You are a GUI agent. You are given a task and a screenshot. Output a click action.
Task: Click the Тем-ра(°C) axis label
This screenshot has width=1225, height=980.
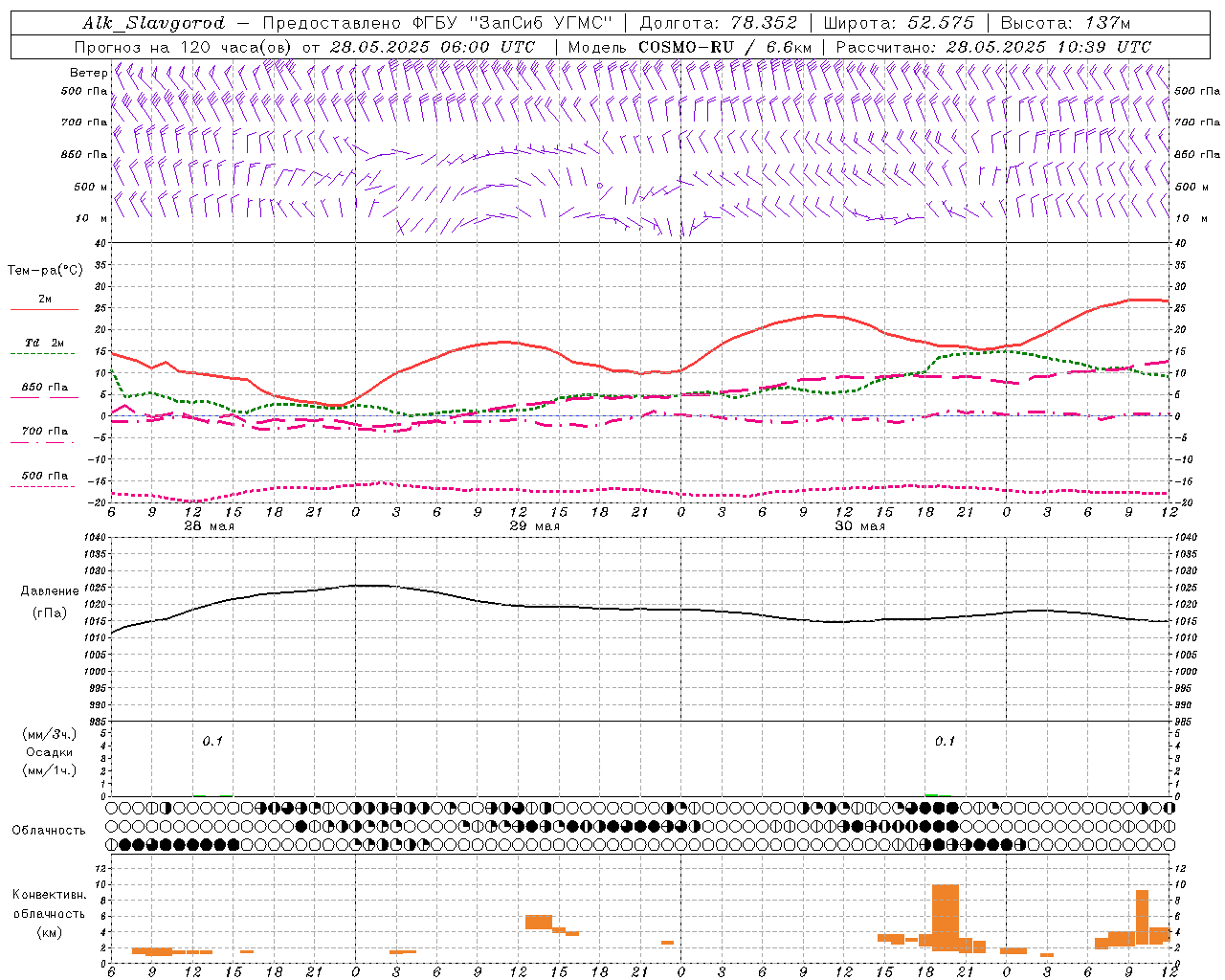(45, 270)
